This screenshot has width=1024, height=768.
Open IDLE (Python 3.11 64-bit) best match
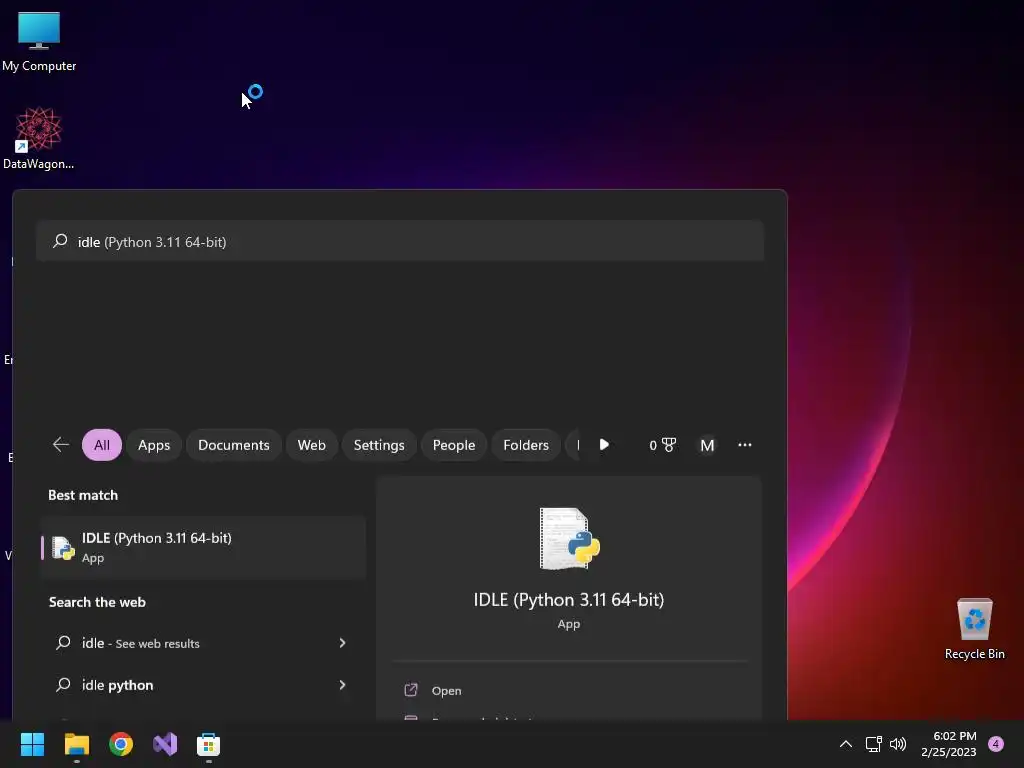pos(203,547)
